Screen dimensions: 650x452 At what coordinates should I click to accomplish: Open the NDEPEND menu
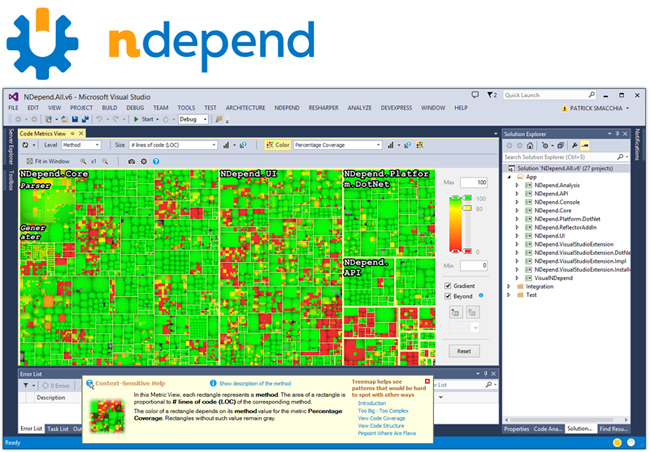[x=286, y=108]
